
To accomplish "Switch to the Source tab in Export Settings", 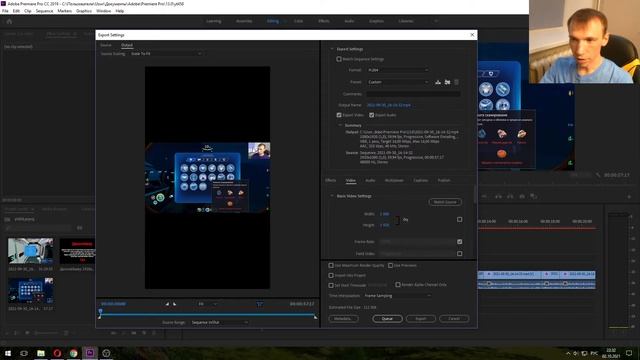I will (106, 45).
